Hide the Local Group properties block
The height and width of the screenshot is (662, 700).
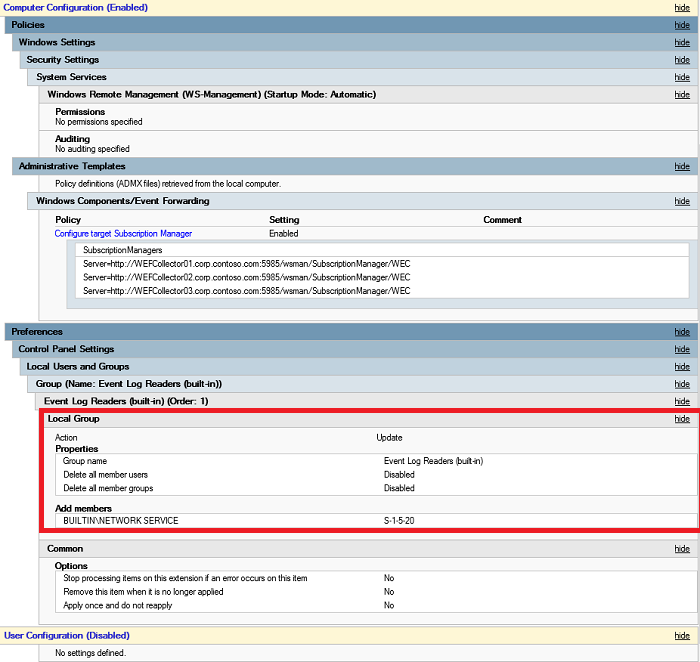tap(682, 419)
